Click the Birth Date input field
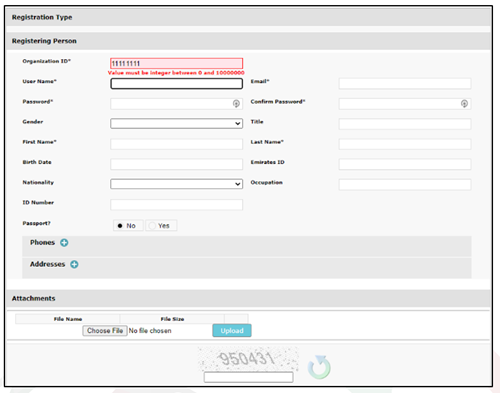Viewport: 500px width, 393px height. [176, 164]
